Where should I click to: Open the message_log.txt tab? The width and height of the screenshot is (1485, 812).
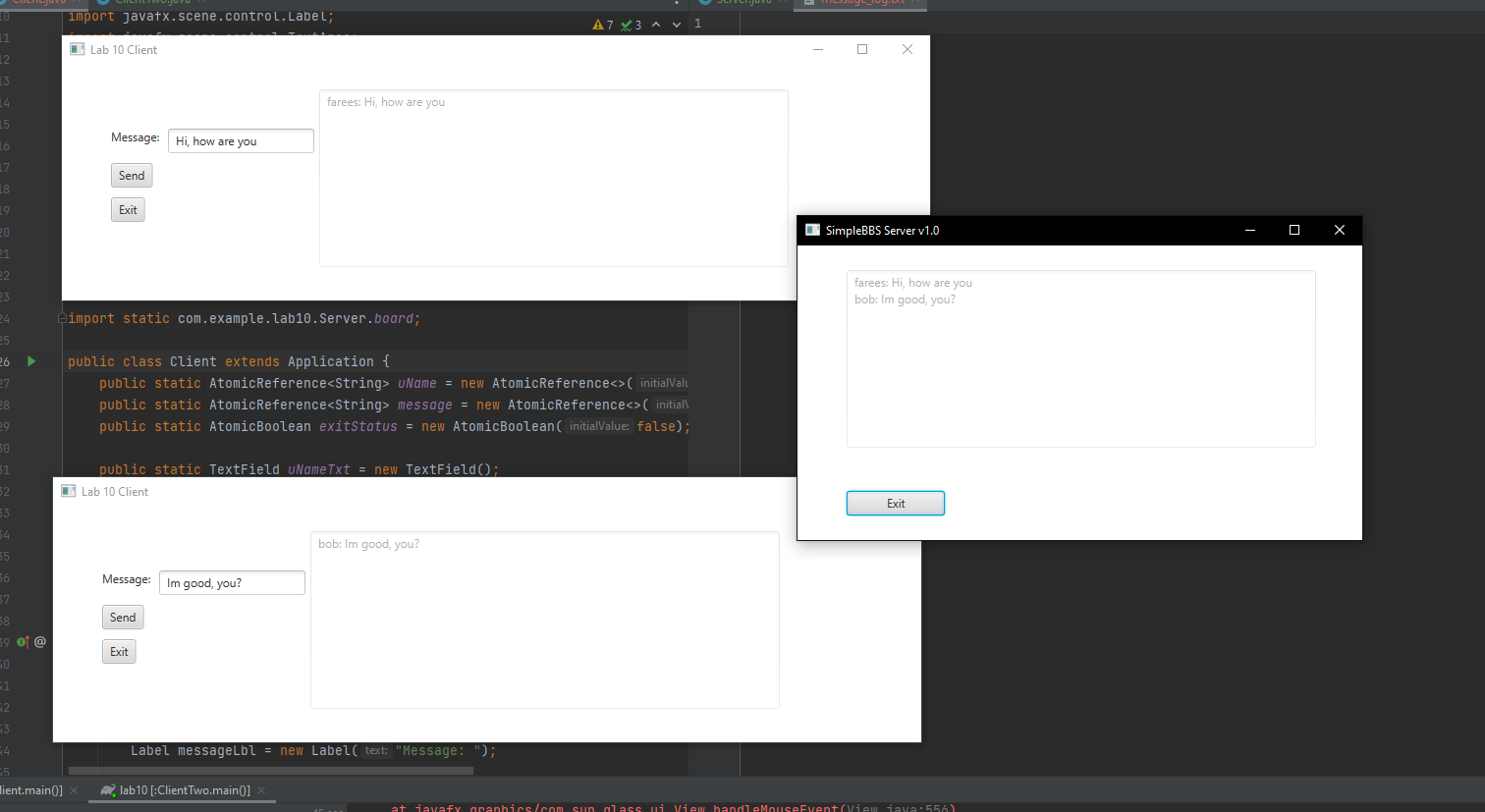[x=859, y=5]
